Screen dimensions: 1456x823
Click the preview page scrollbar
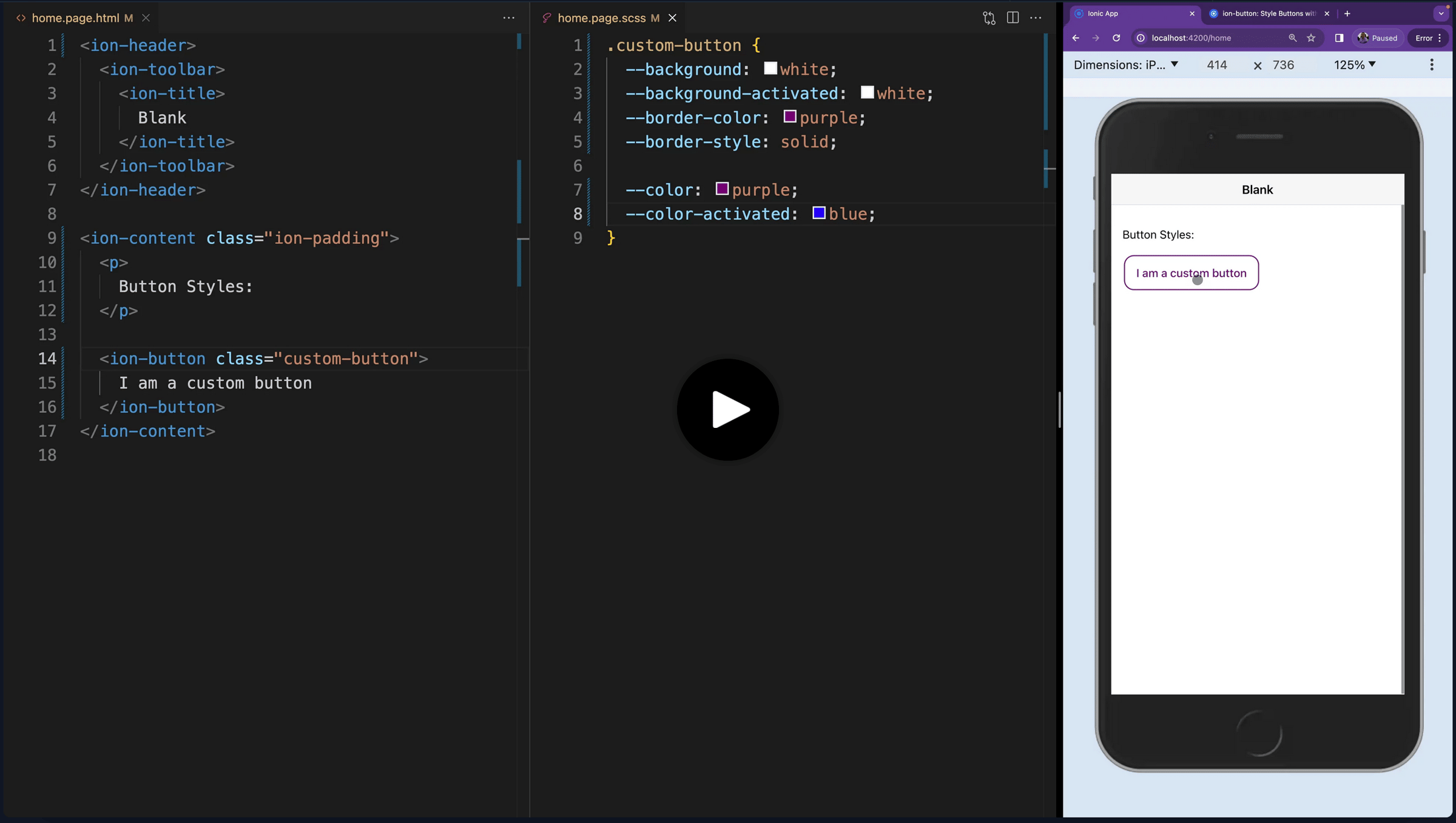click(1402, 449)
